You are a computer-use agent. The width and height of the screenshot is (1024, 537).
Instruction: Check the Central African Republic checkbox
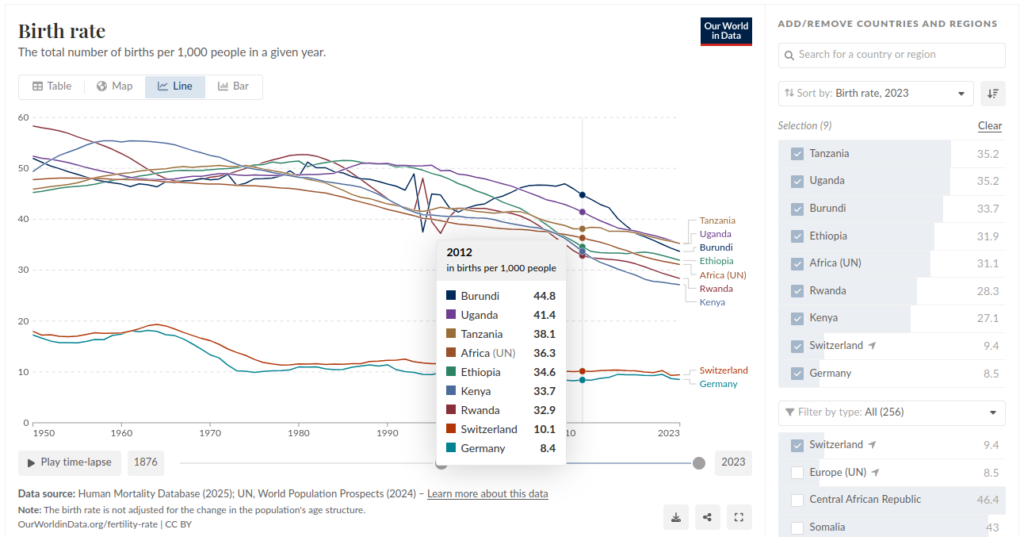(x=797, y=500)
